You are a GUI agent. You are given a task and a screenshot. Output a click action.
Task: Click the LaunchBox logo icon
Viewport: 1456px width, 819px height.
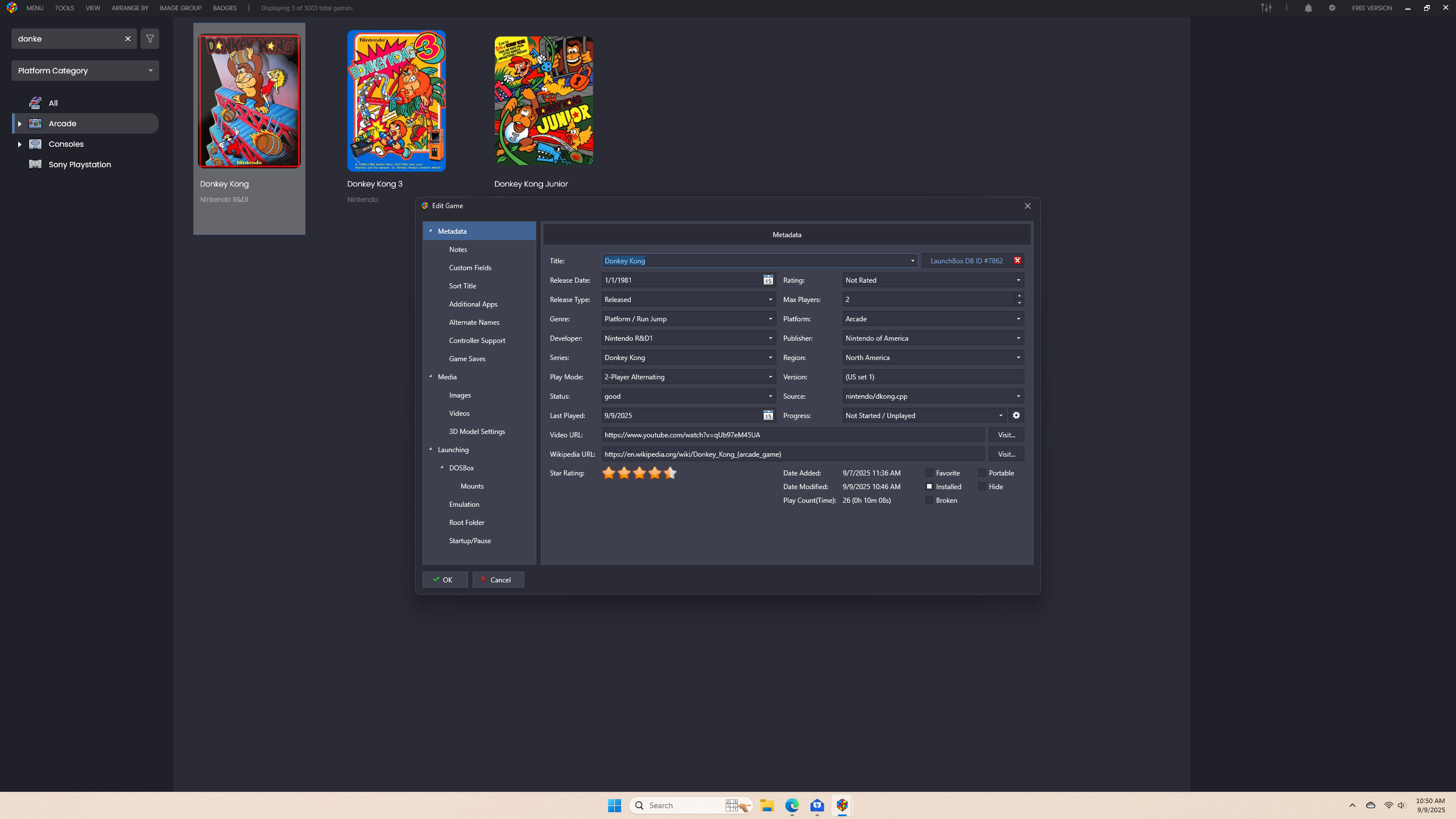[x=12, y=8]
